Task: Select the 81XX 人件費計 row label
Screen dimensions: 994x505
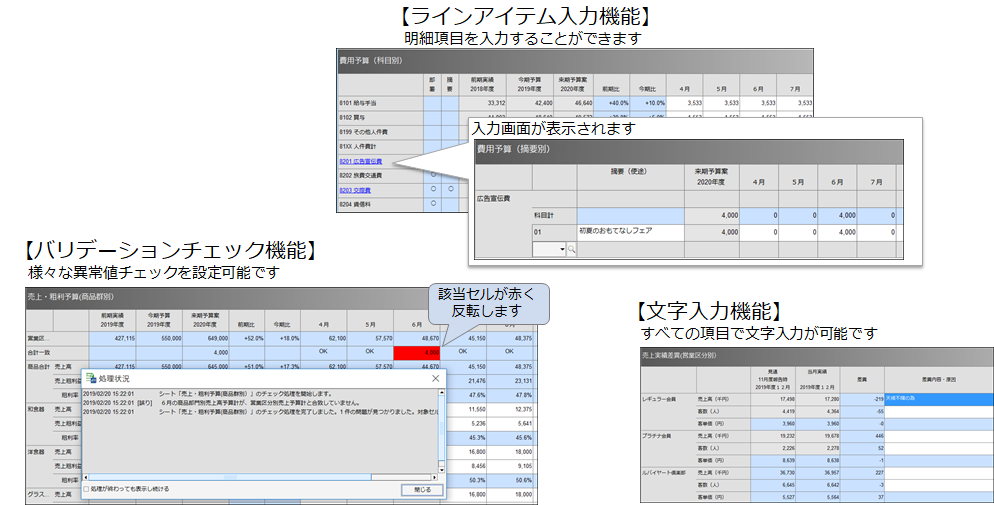Action: pos(358,146)
